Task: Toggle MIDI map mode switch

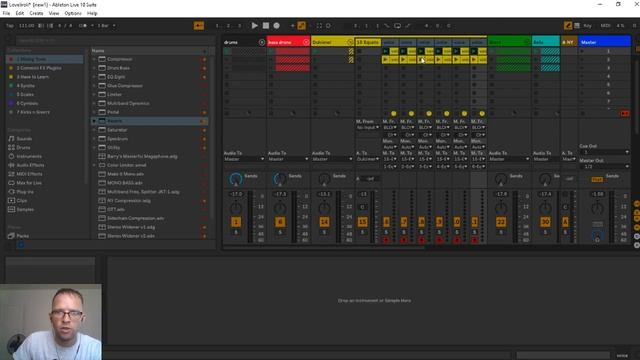Action: (x=605, y=26)
